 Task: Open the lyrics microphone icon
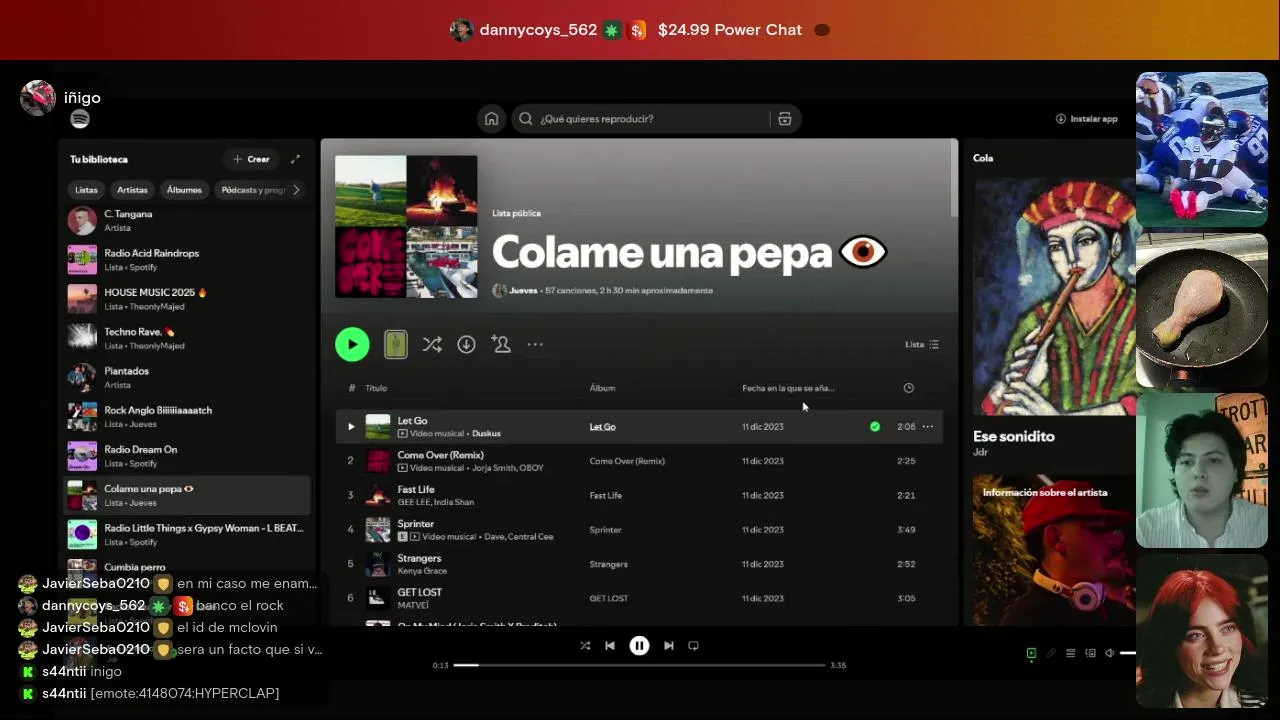[x=1051, y=653]
